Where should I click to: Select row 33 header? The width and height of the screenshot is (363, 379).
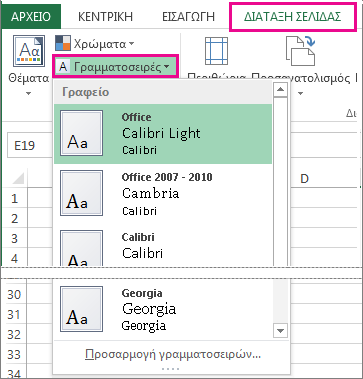[14, 354]
